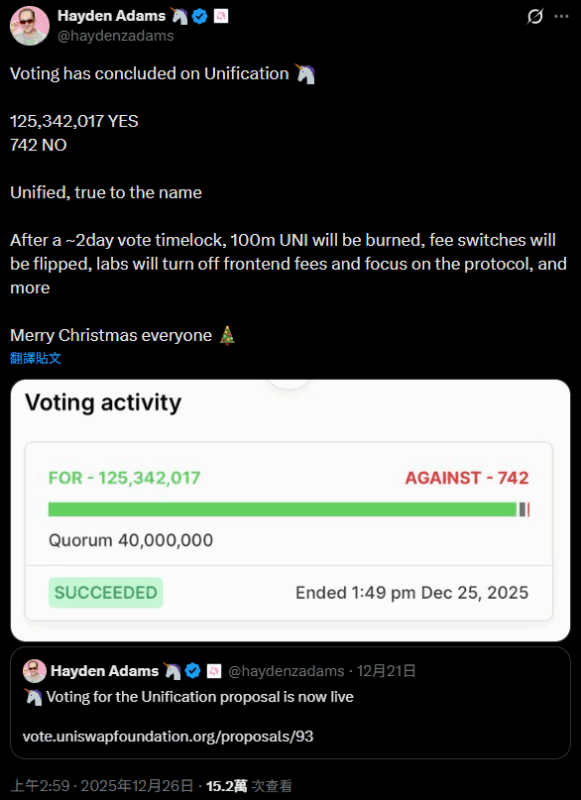Click Hayden Adams' blue verified badge

(x=201, y=14)
